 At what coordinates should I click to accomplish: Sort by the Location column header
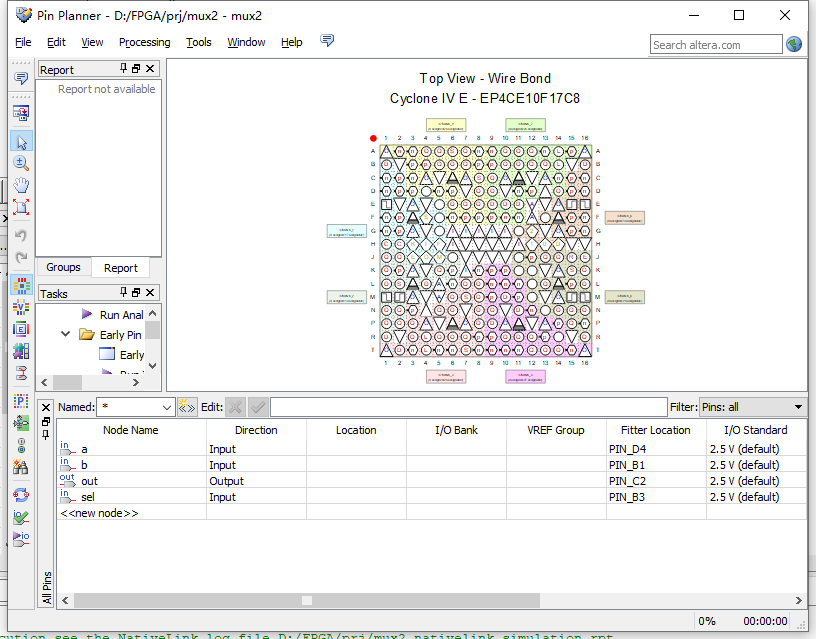click(356, 430)
